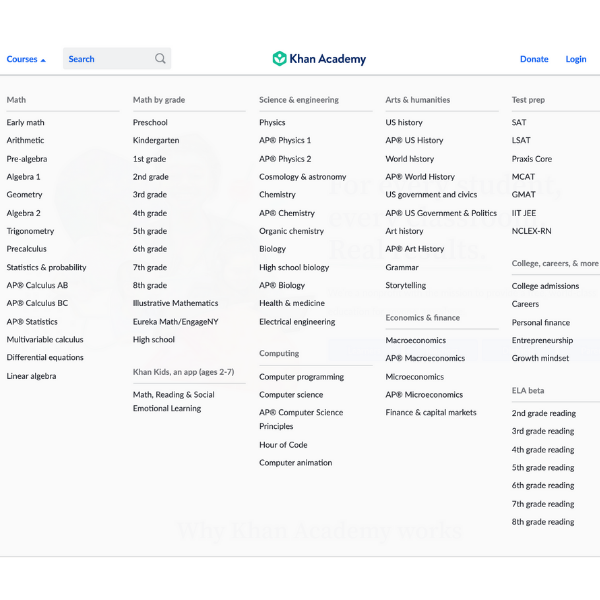Click the Login link
The height and width of the screenshot is (600, 600).
(x=576, y=59)
